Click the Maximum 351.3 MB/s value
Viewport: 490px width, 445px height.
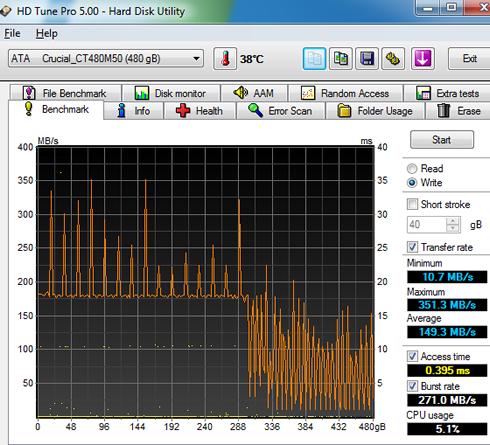click(x=447, y=305)
